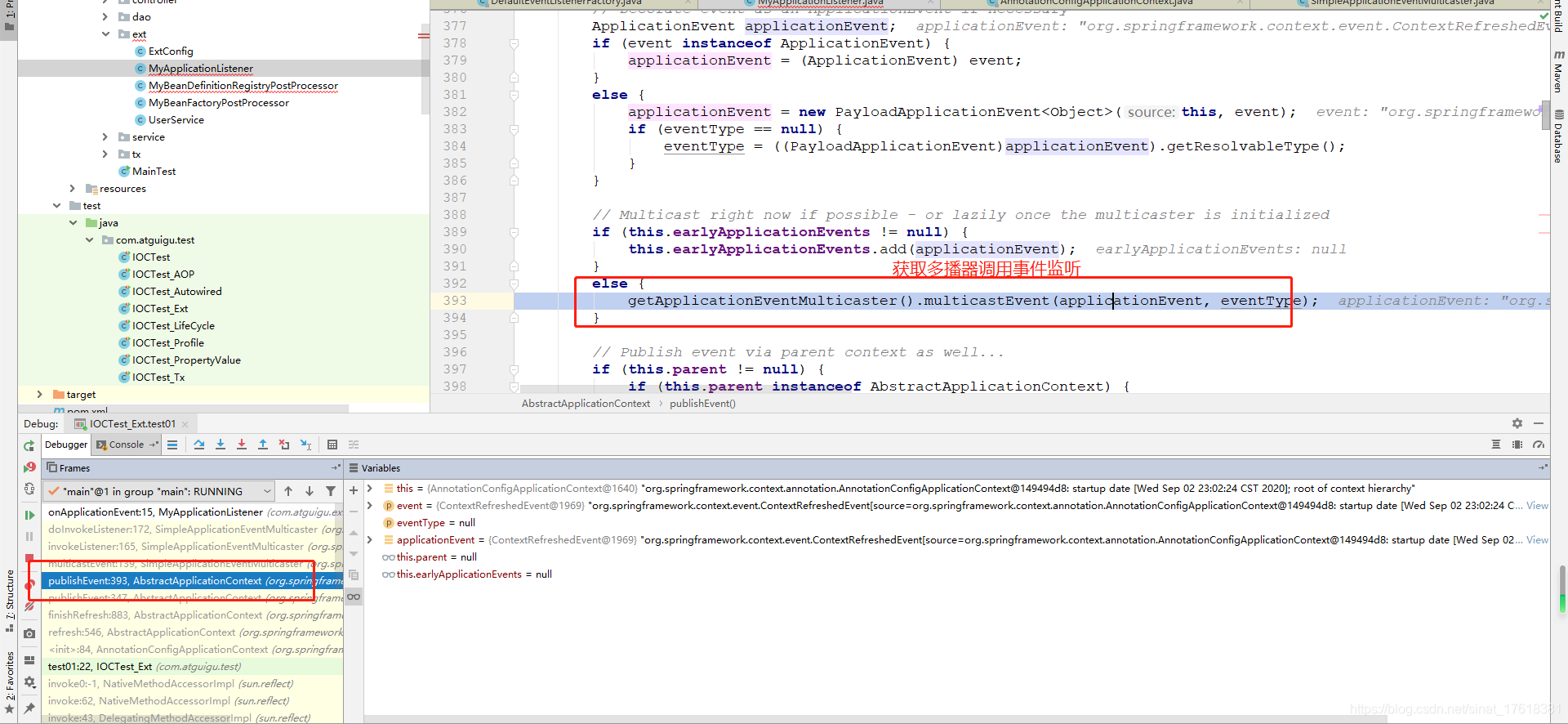Open the Database side tool window

(x=1559, y=137)
